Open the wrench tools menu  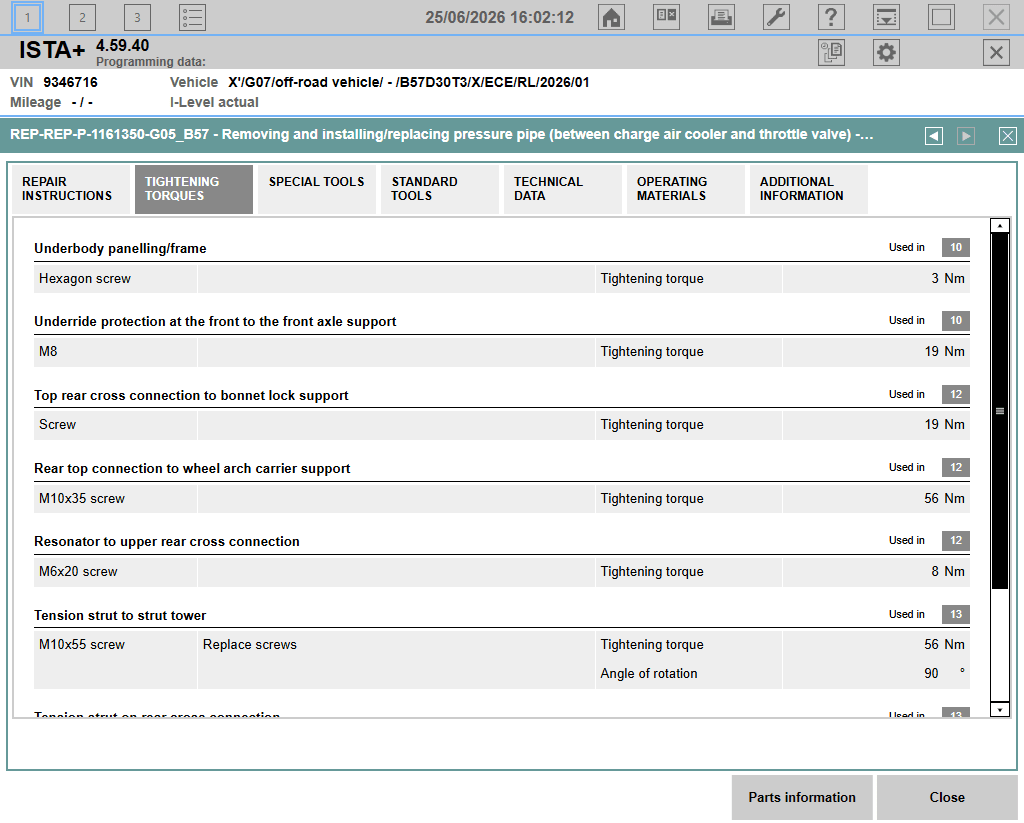click(776, 18)
